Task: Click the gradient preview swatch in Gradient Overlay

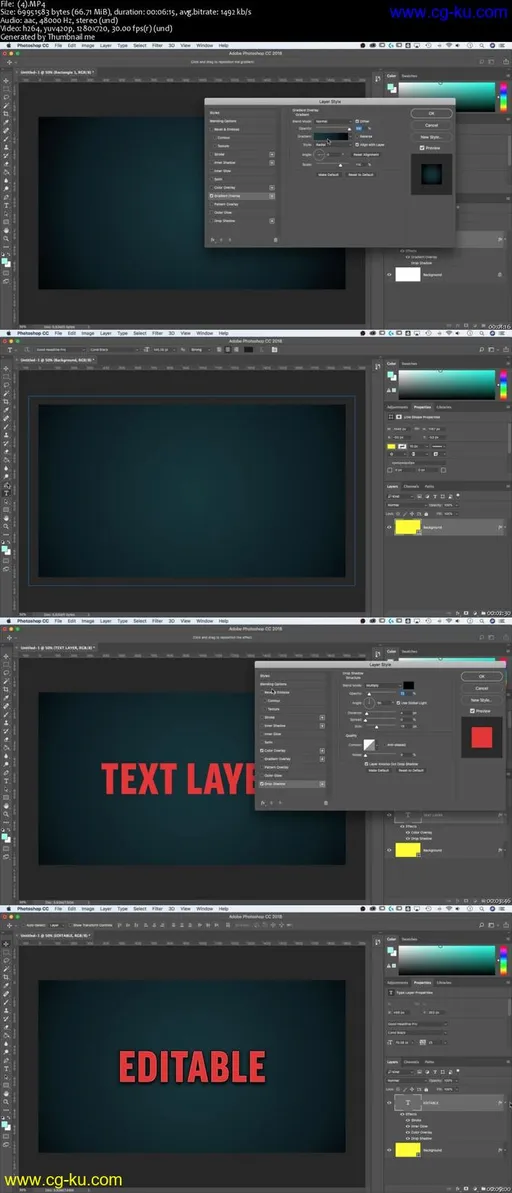Action: [330, 136]
